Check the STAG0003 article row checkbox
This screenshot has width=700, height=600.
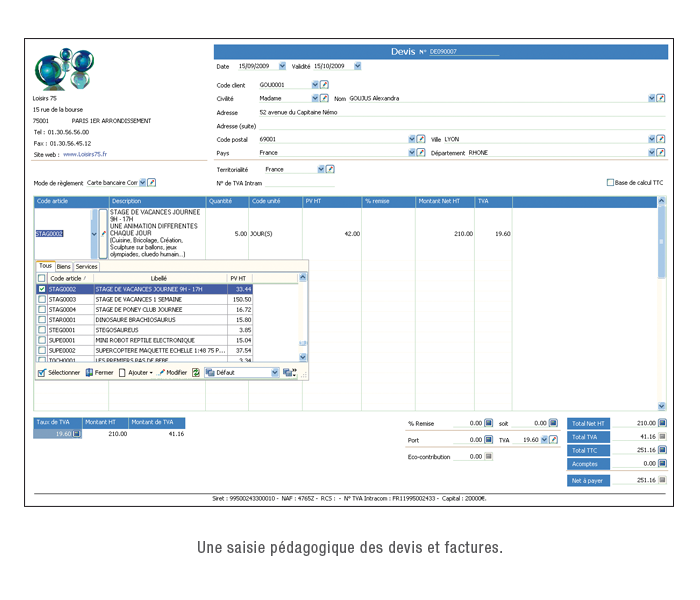[42, 299]
